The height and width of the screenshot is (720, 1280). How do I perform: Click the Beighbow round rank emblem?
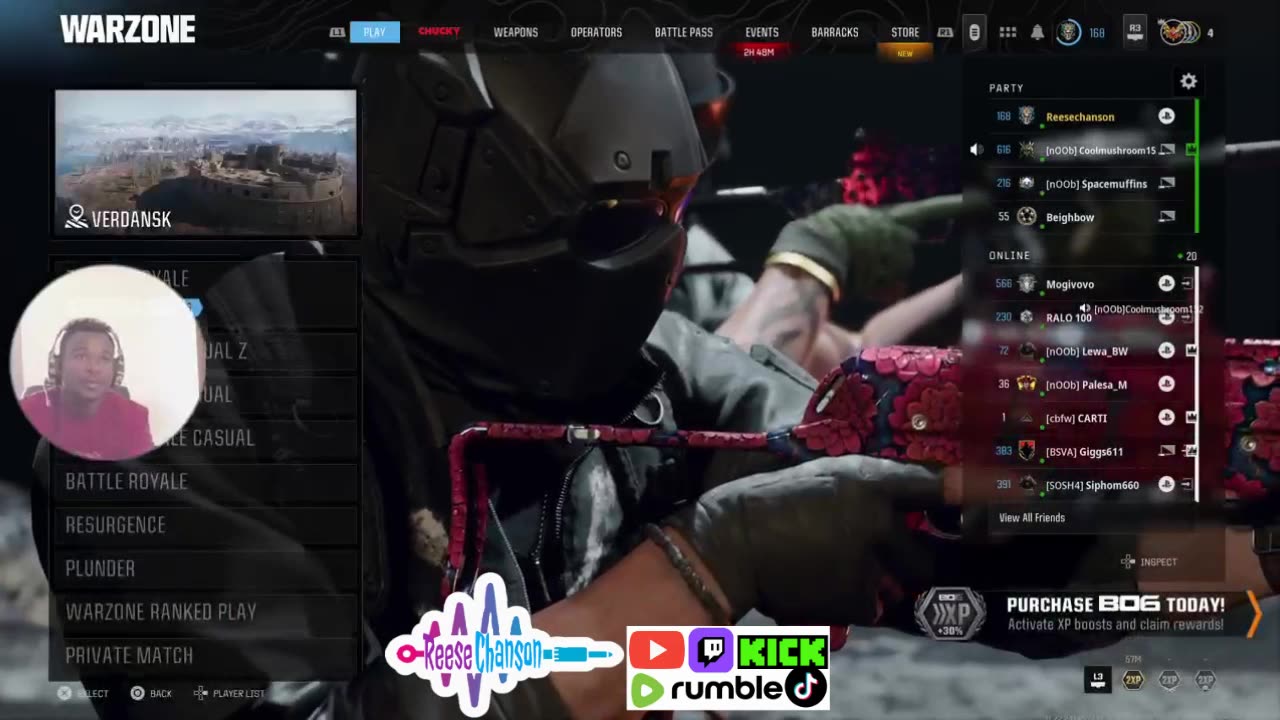[1027, 217]
